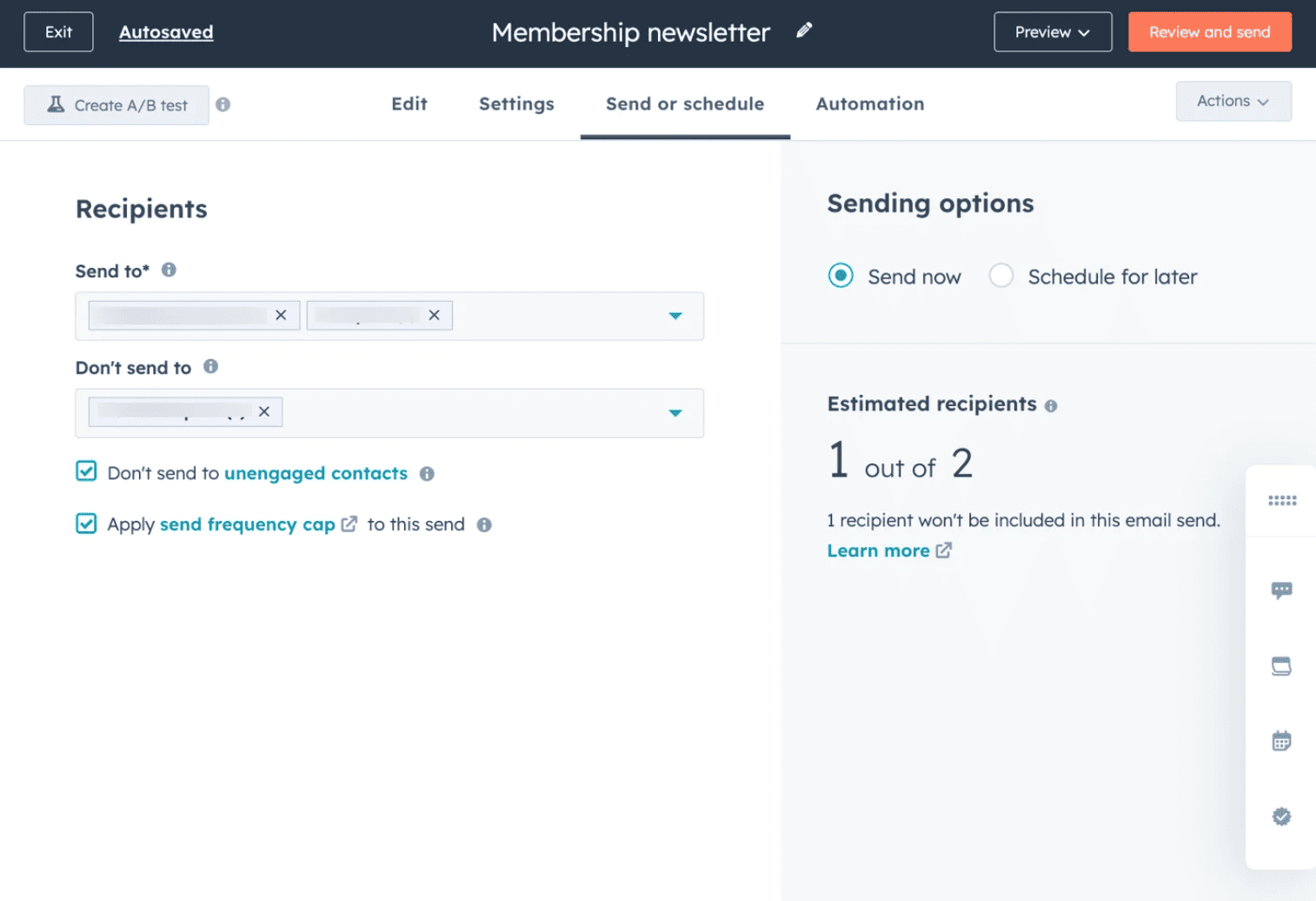Viewport: 1316px width, 901px height.
Task: Open the chat conversations icon in right sidebar
Action: tap(1281, 590)
